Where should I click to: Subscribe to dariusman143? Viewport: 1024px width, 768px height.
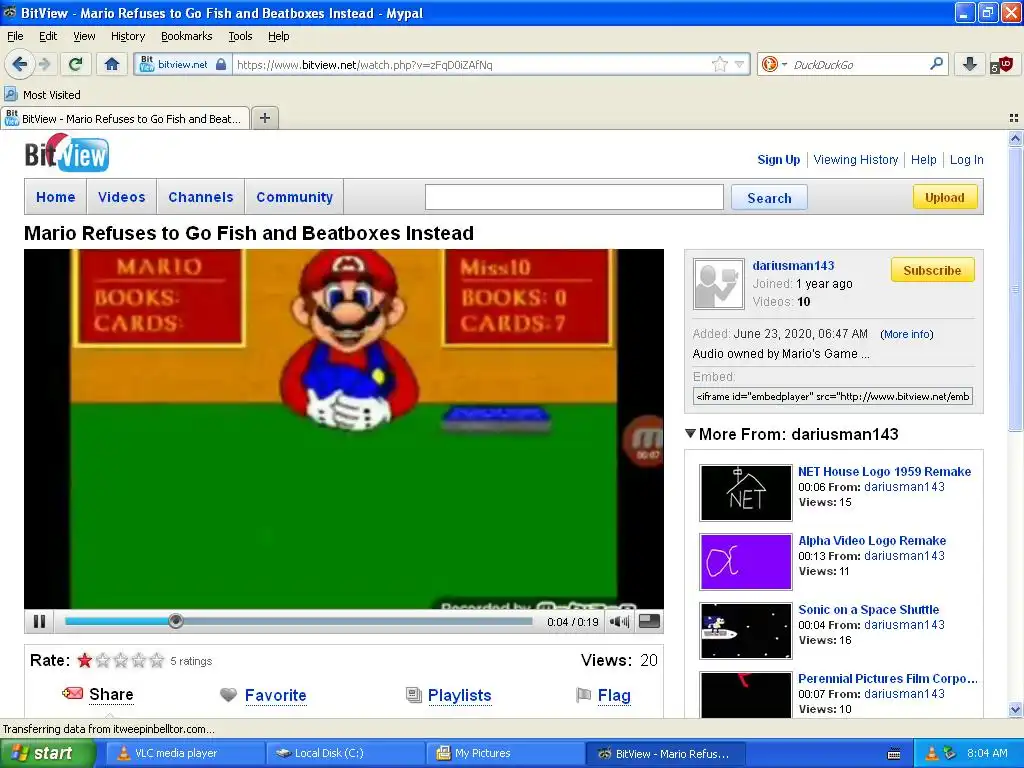click(x=932, y=270)
